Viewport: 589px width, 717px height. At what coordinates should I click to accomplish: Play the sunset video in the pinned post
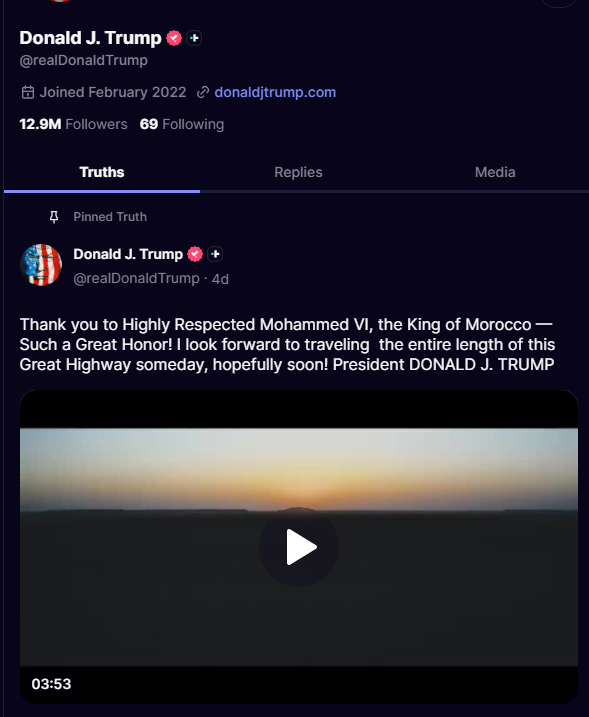[x=299, y=547]
